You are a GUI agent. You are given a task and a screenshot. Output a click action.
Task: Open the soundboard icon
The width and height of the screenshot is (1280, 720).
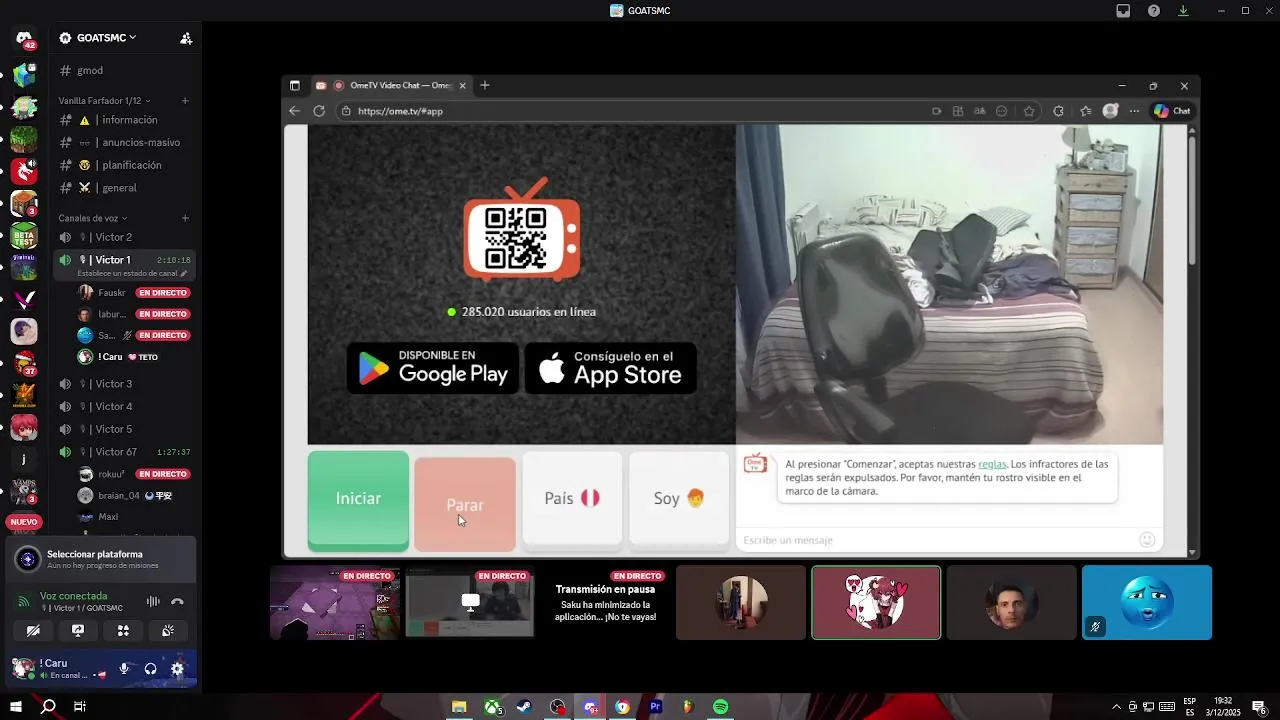[168, 631]
